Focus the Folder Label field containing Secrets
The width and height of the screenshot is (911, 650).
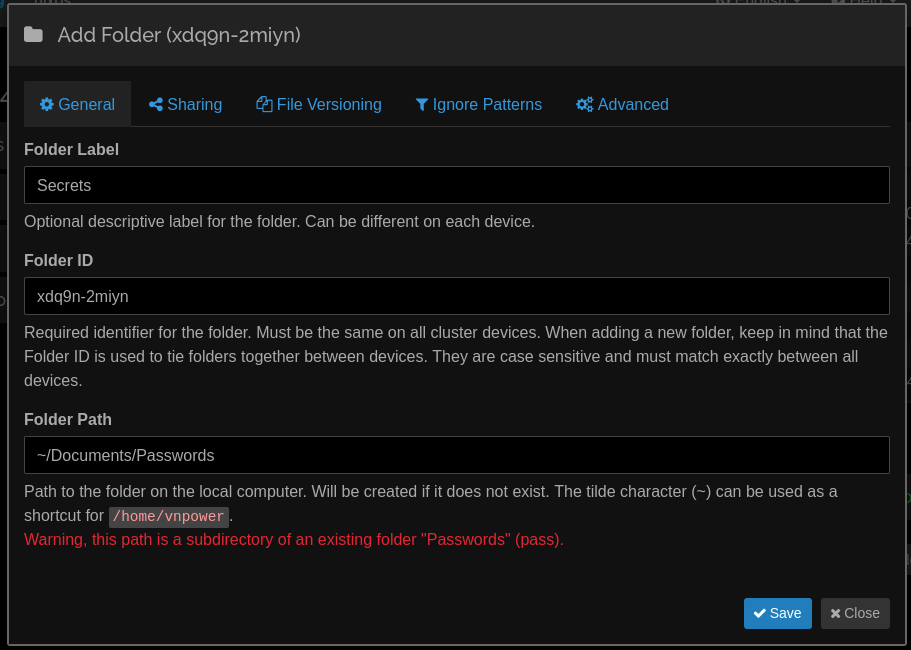[457, 185]
